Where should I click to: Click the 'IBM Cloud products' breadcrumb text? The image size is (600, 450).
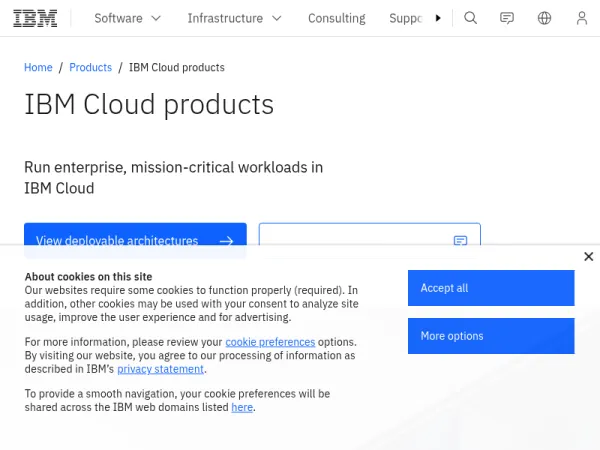click(176, 67)
